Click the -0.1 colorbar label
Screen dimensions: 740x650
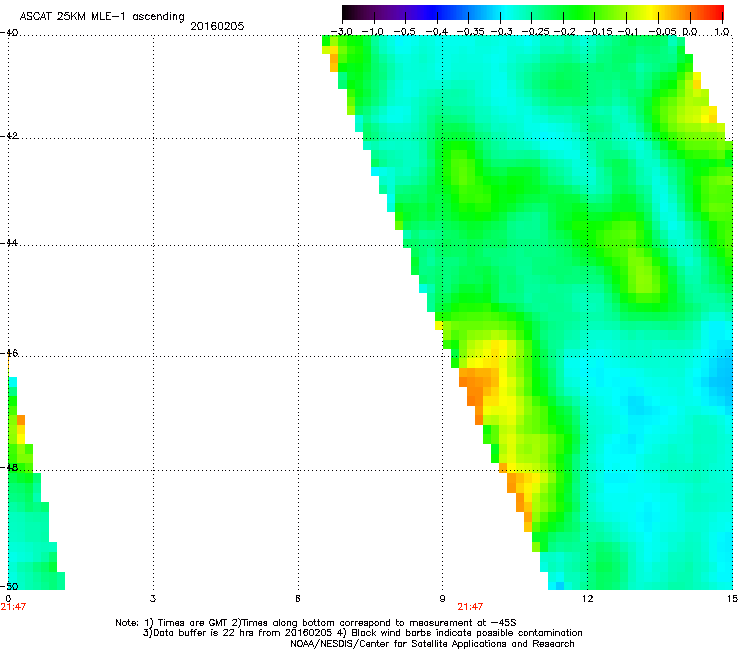[629, 32]
